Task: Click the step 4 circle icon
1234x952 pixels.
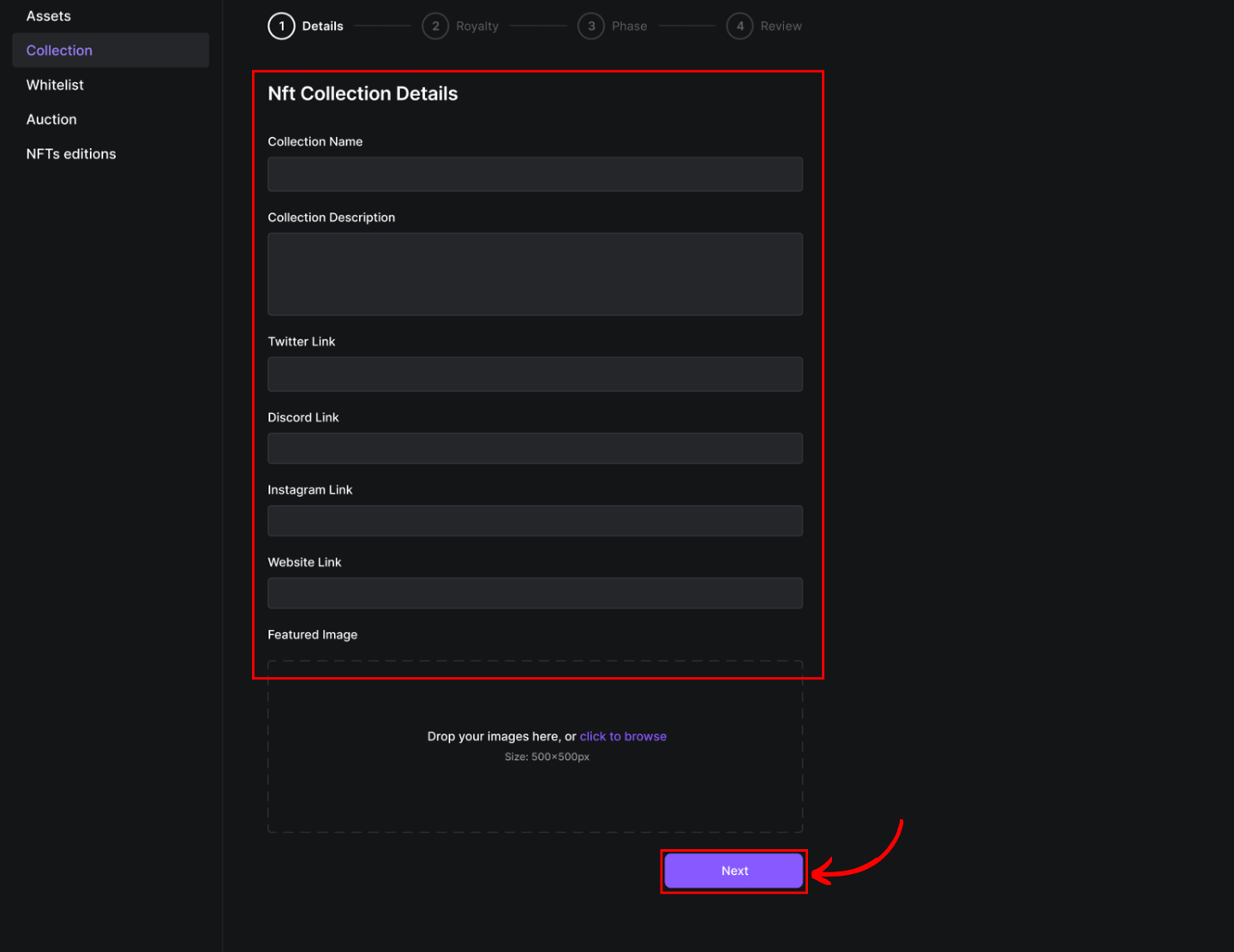Action: click(x=740, y=27)
